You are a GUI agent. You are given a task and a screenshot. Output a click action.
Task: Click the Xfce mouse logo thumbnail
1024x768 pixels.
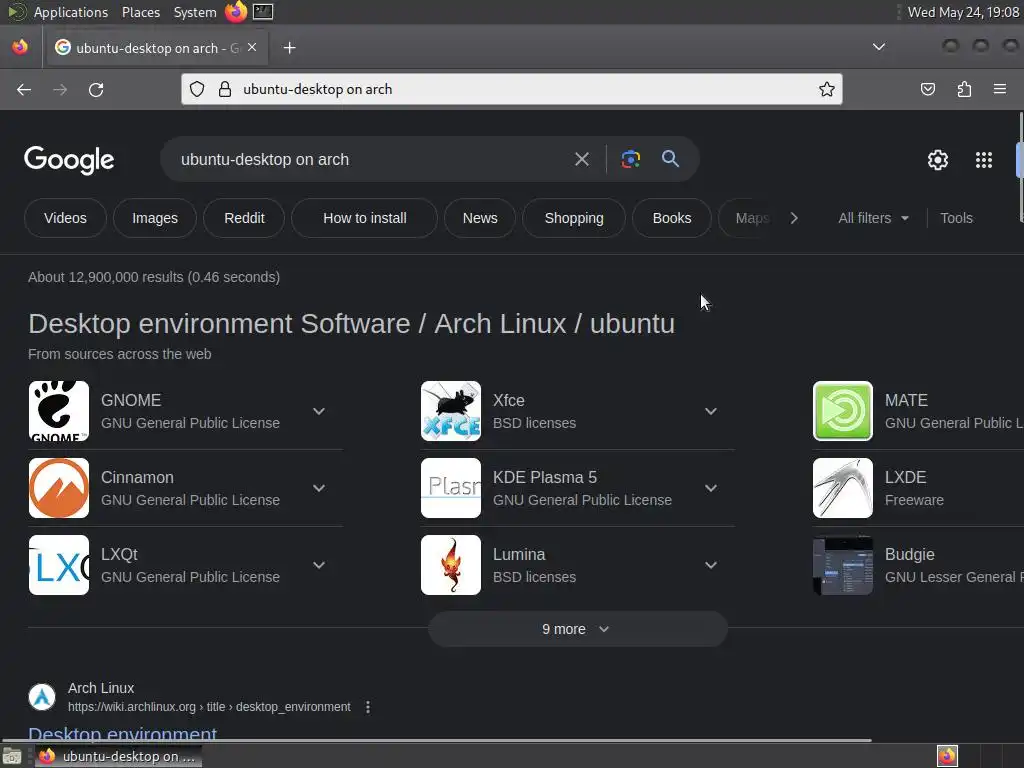[x=451, y=411]
